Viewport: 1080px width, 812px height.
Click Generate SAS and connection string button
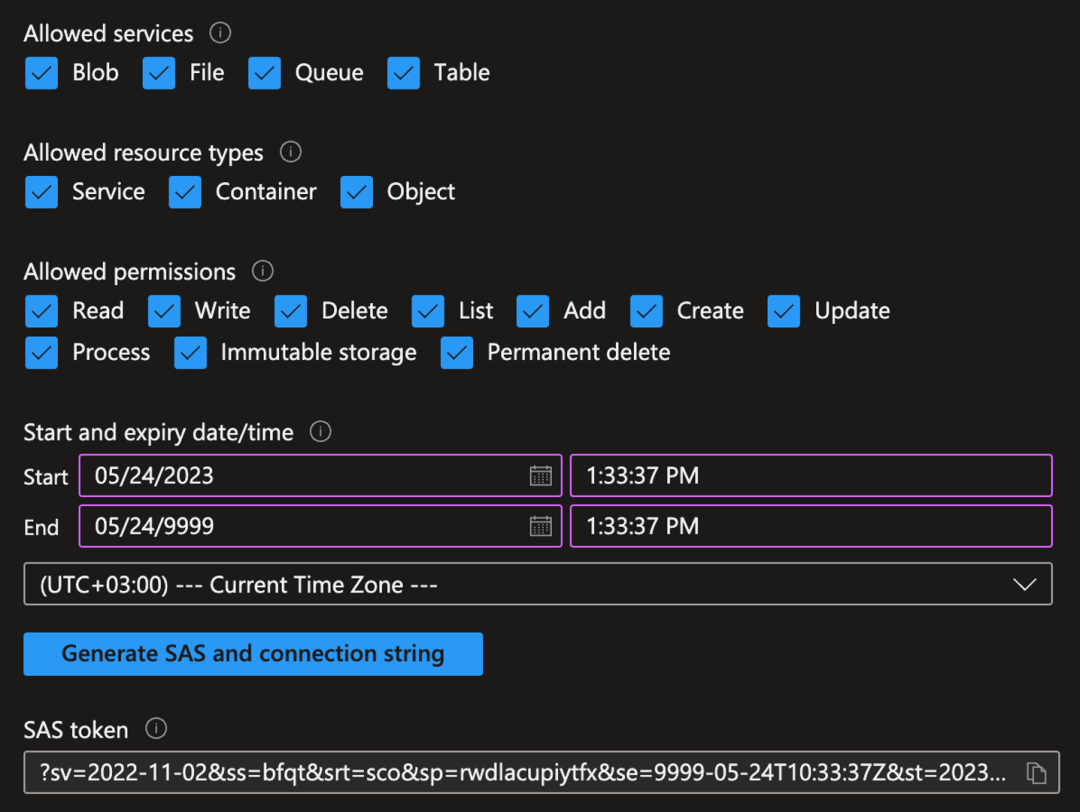[x=253, y=654]
